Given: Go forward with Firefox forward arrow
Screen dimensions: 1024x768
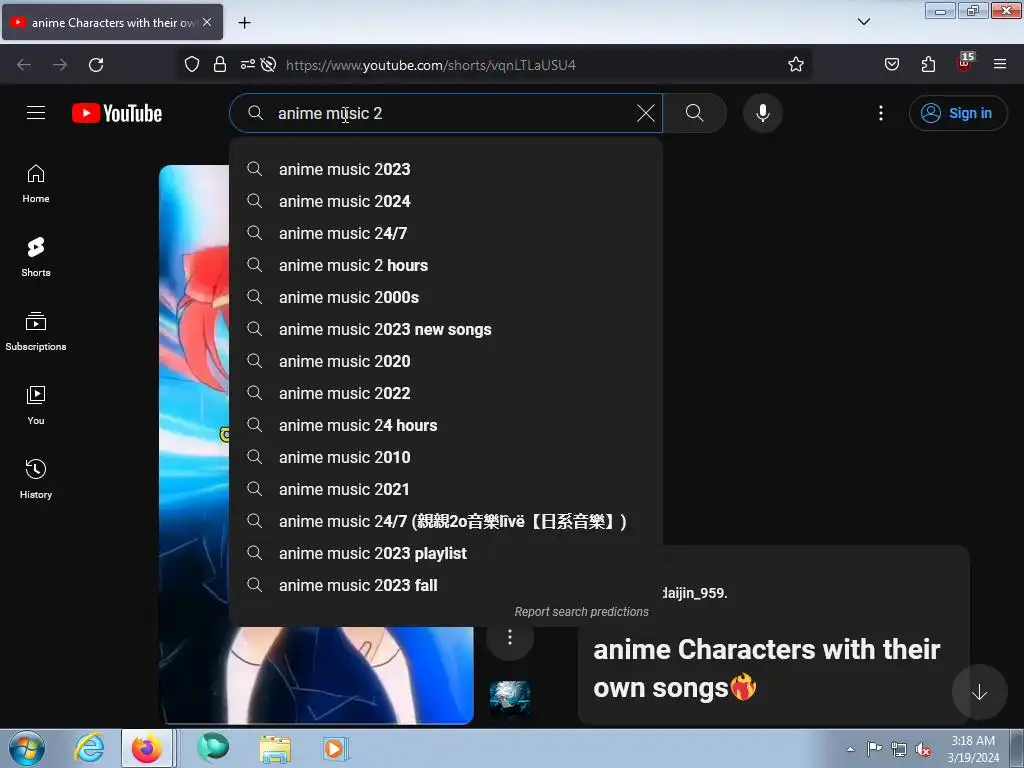Looking at the screenshot, I should tap(60, 65).
